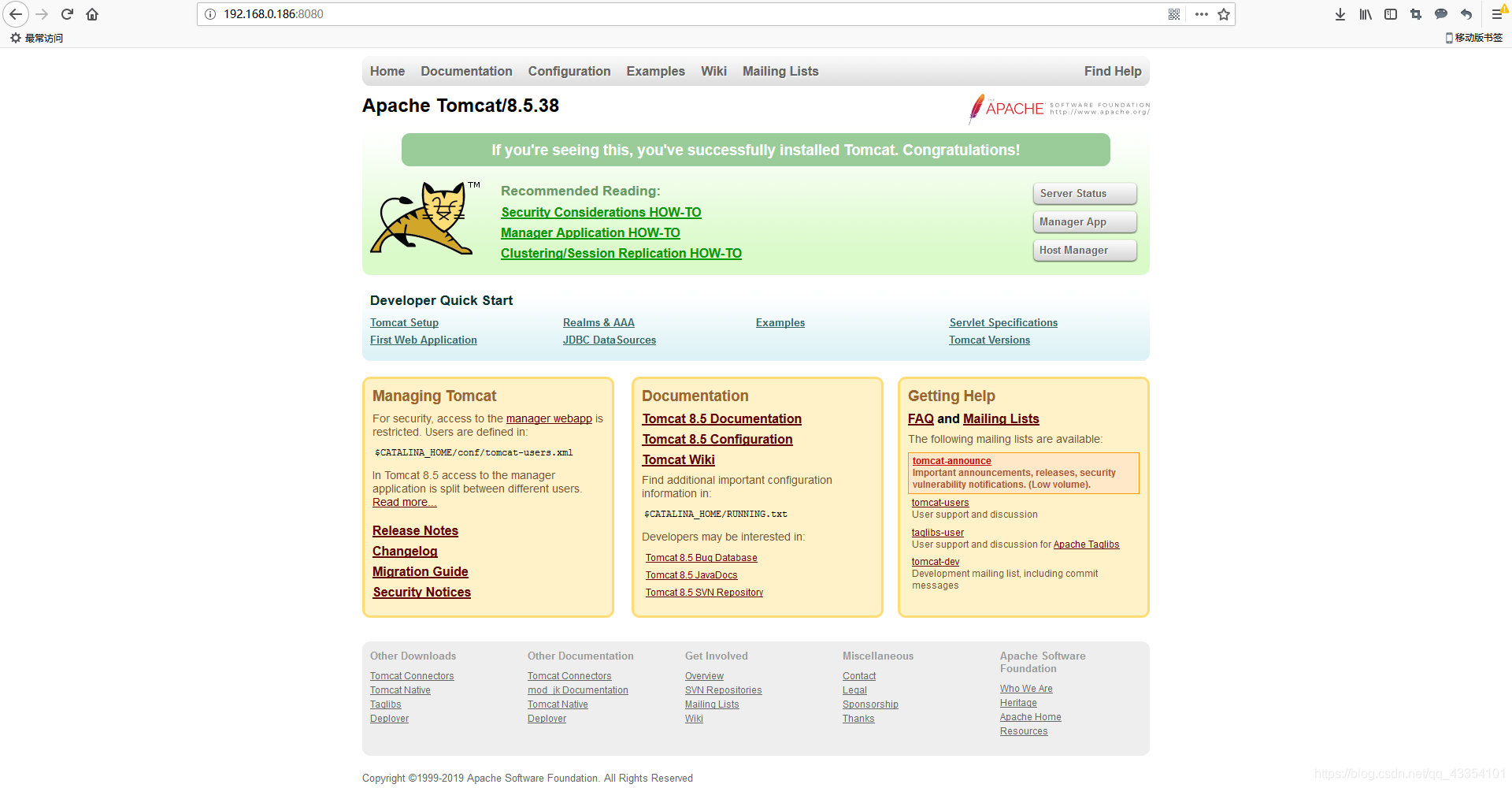Open the Documentation nav item
1512x788 pixels.
point(466,71)
